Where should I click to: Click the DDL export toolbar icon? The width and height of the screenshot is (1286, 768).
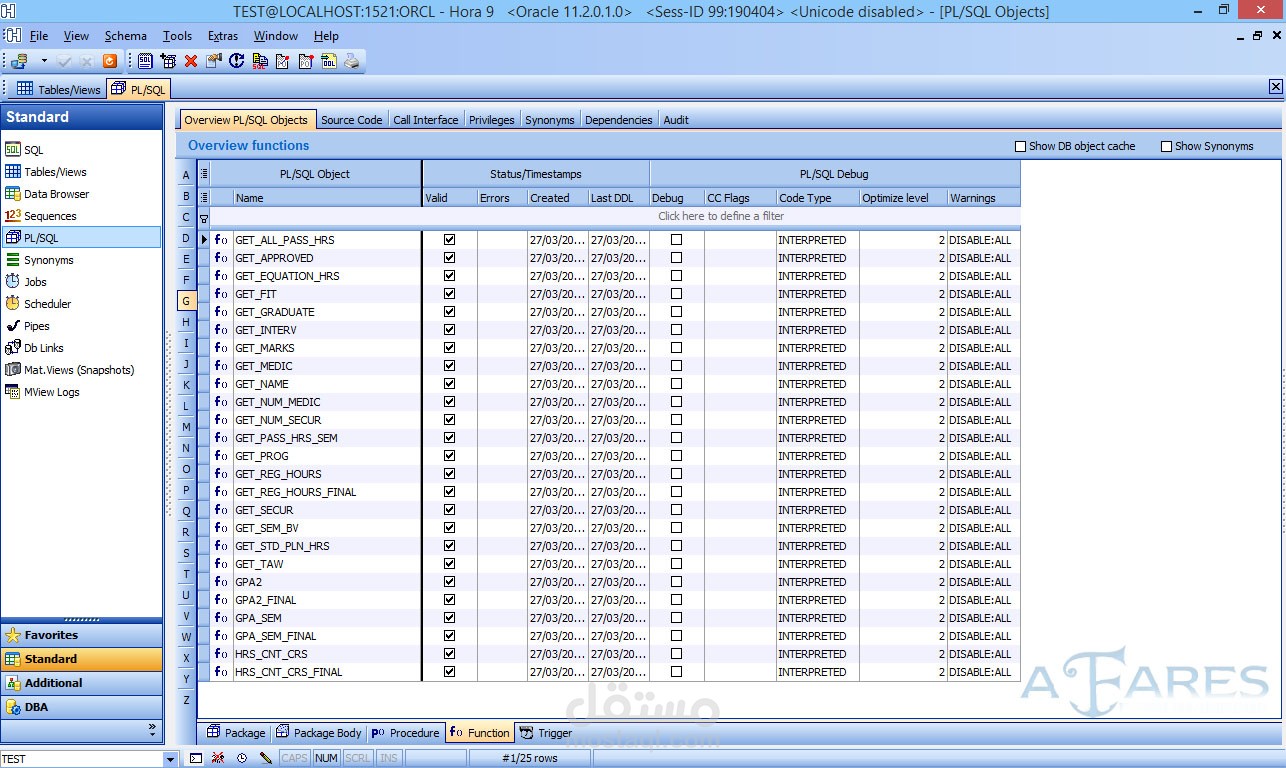[329, 61]
